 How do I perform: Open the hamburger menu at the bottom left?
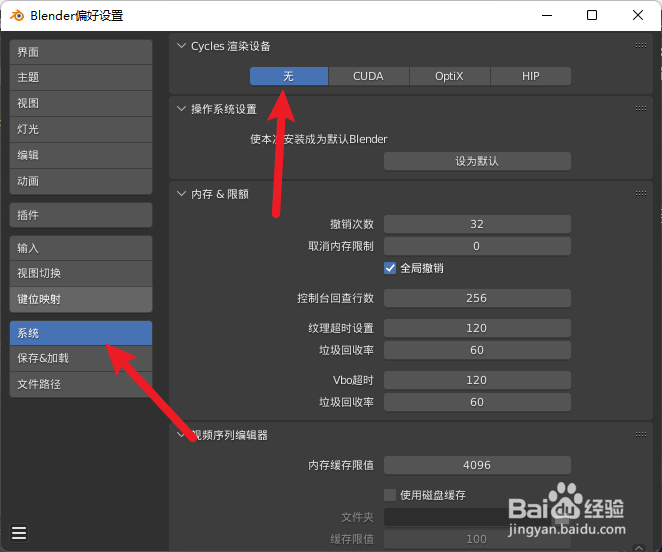pos(19,533)
